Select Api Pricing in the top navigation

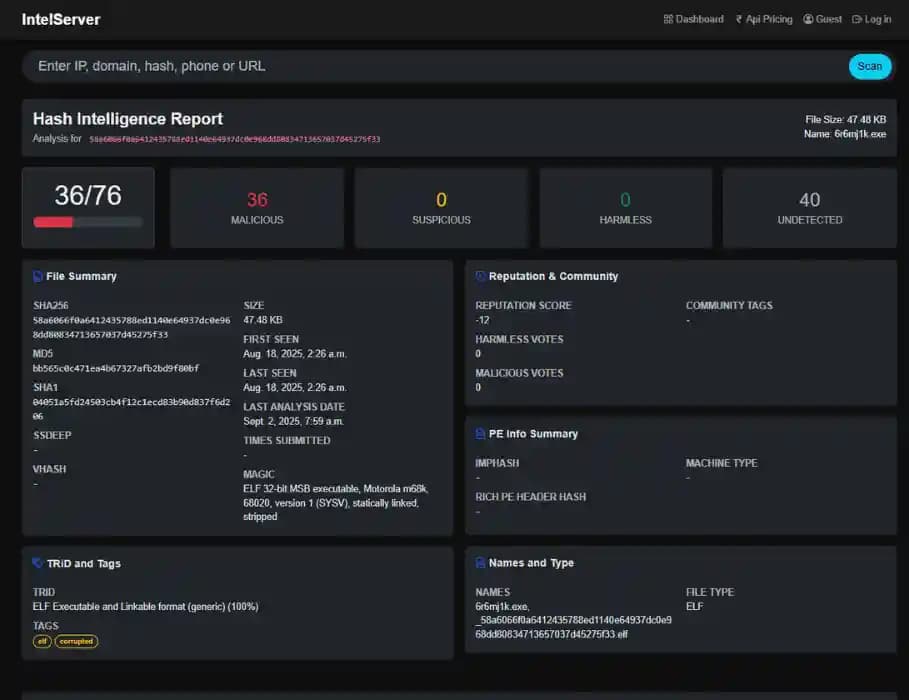pos(766,19)
